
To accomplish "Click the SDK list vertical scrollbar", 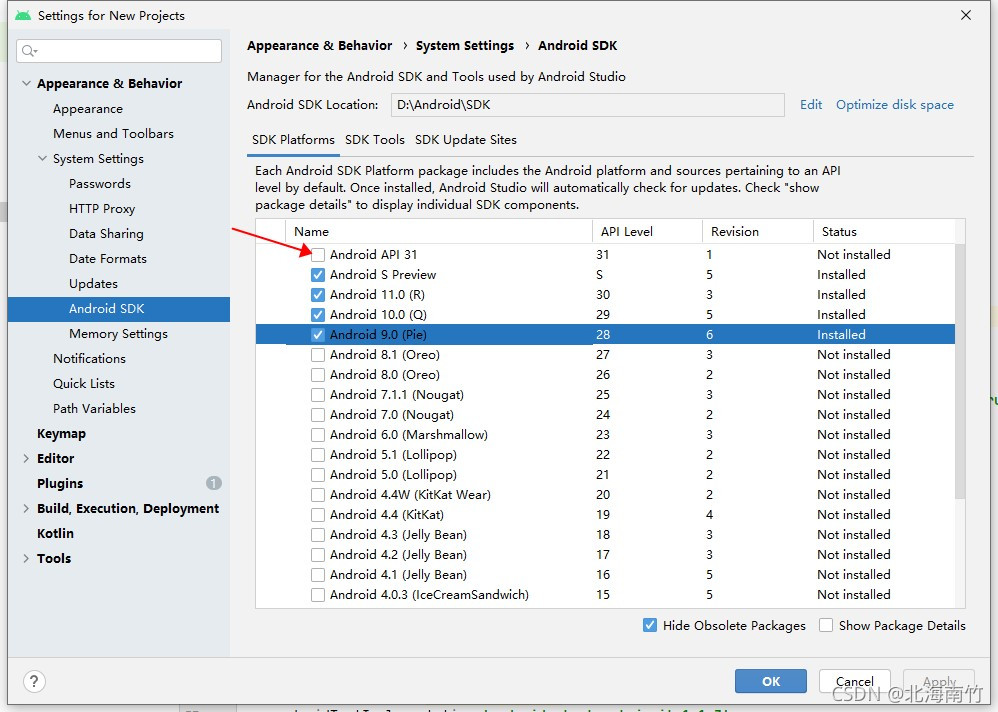I will point(960,371).
